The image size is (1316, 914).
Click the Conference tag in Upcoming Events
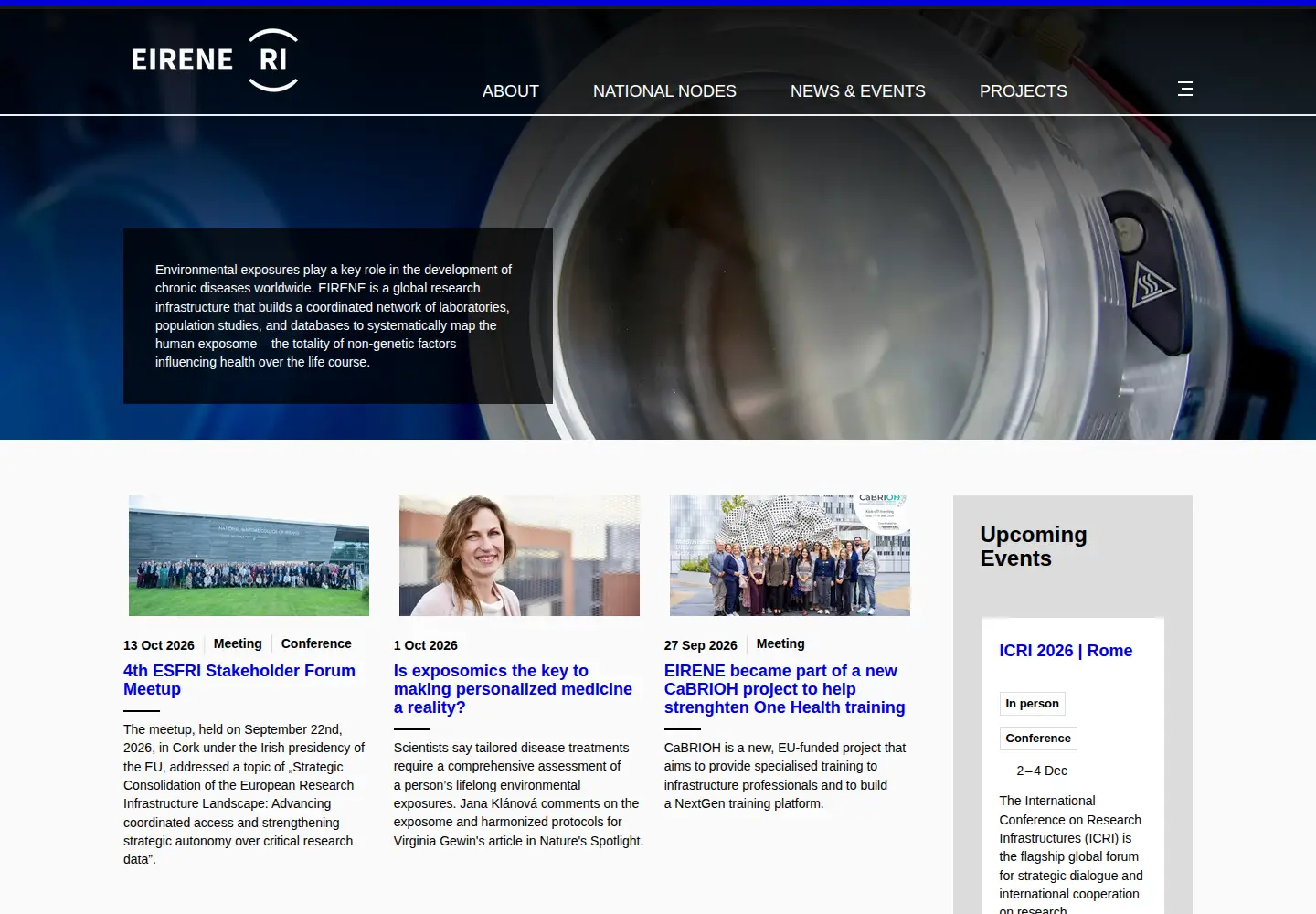(x=1038, y=739)
